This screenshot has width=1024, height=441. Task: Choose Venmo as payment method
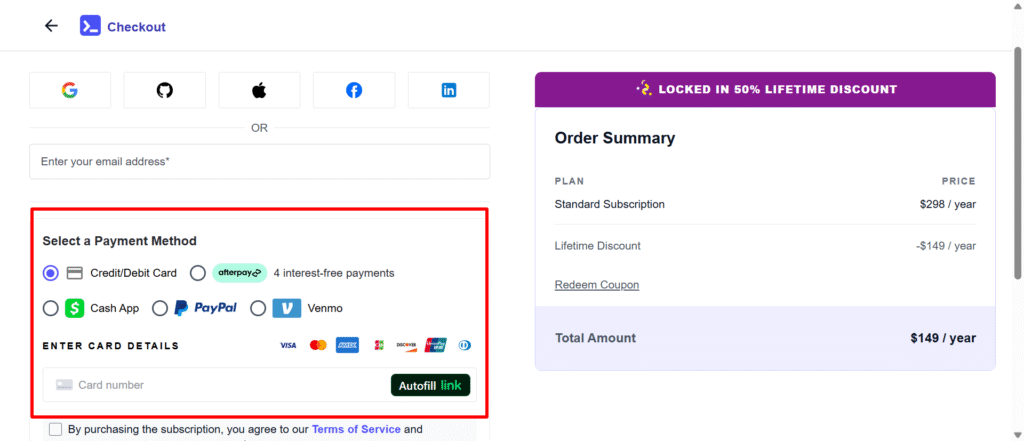[x=258, y=308]
